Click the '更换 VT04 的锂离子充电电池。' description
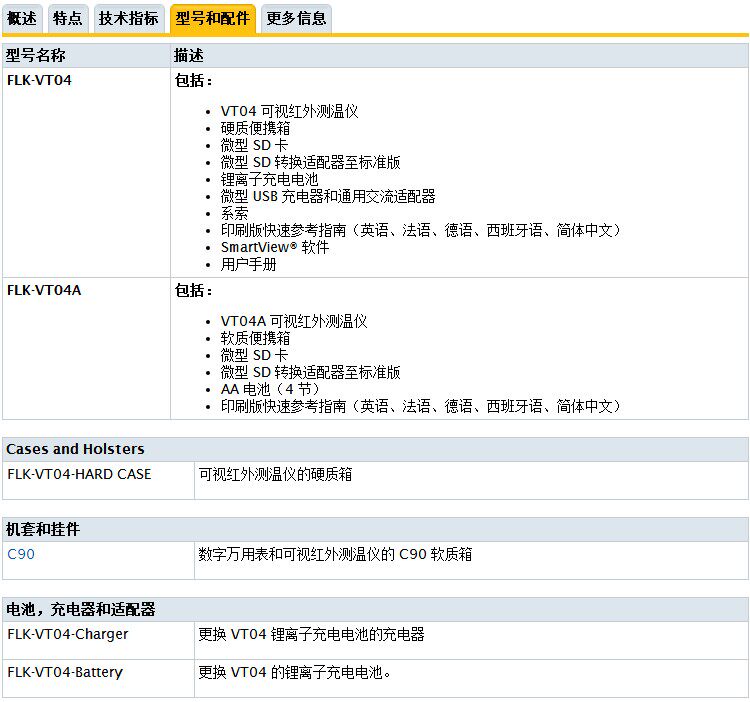 pos(295,673)
